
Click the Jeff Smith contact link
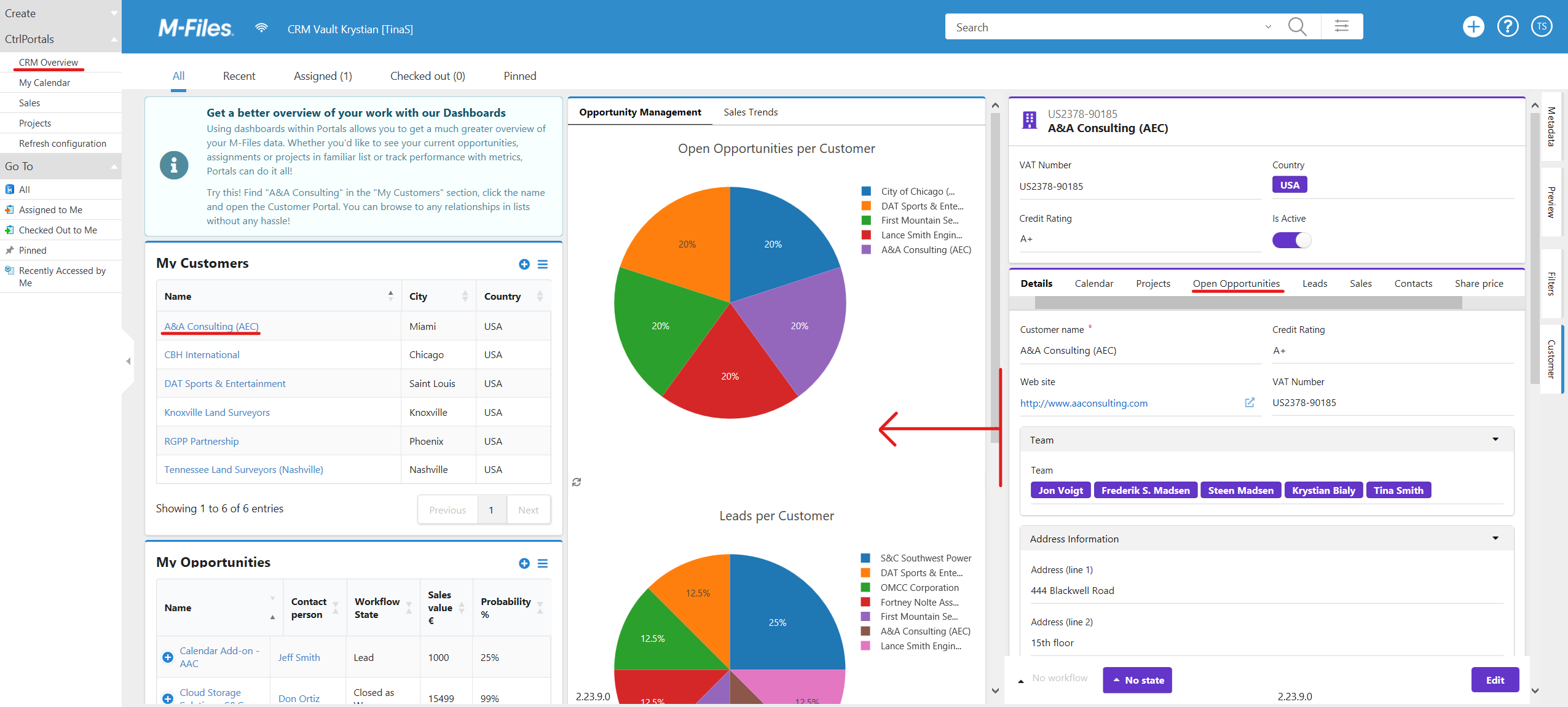pyautogui.click(x=299, y=657)
